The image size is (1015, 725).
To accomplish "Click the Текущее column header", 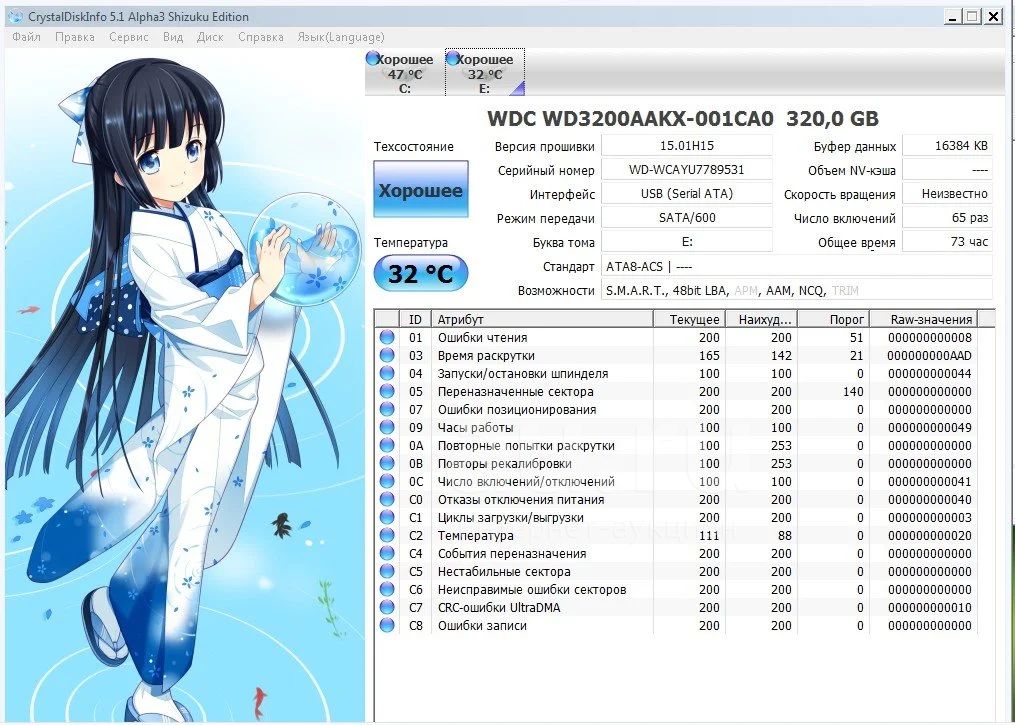I will (689, 319).
